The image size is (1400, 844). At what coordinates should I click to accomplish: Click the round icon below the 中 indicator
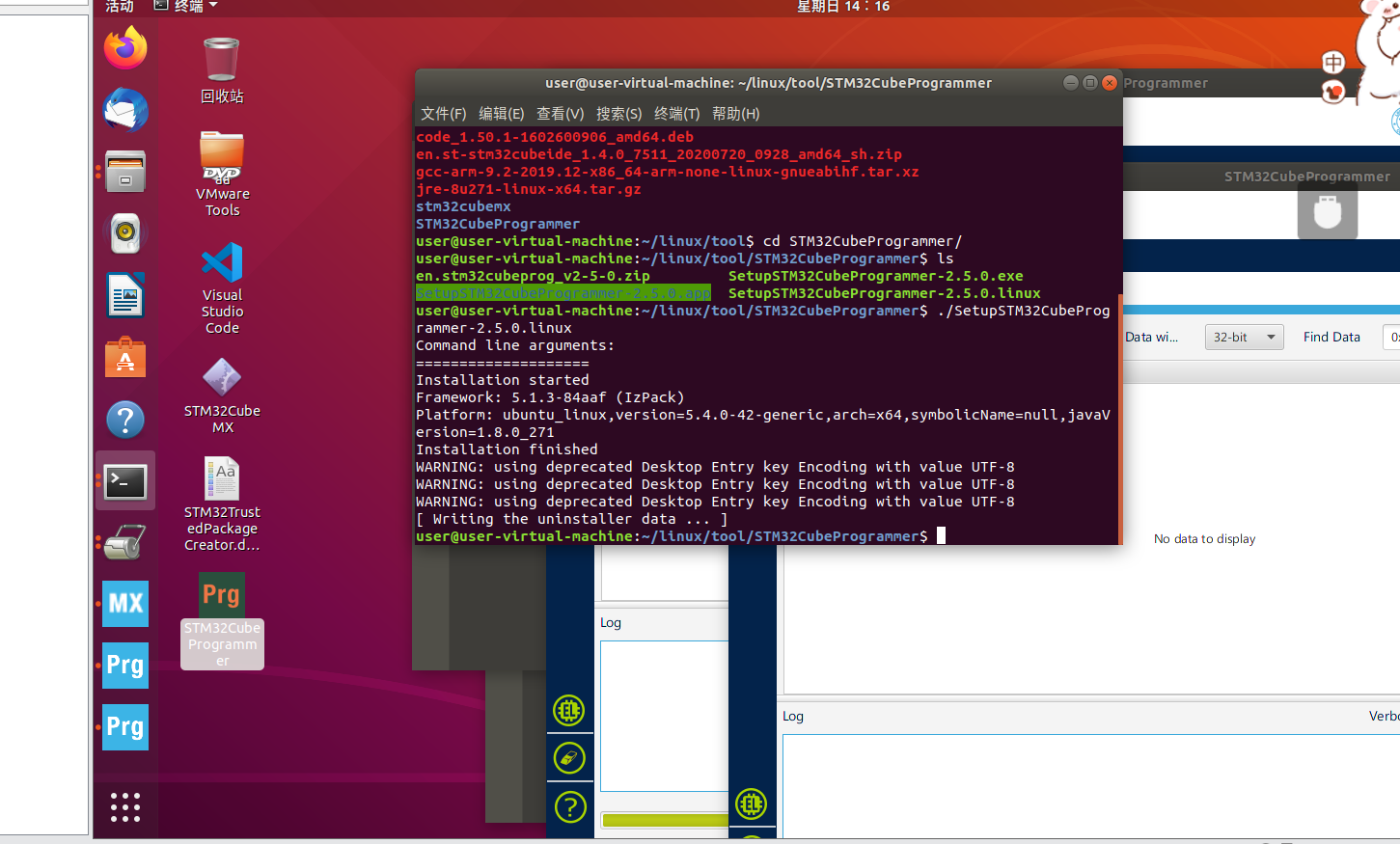1333,92
